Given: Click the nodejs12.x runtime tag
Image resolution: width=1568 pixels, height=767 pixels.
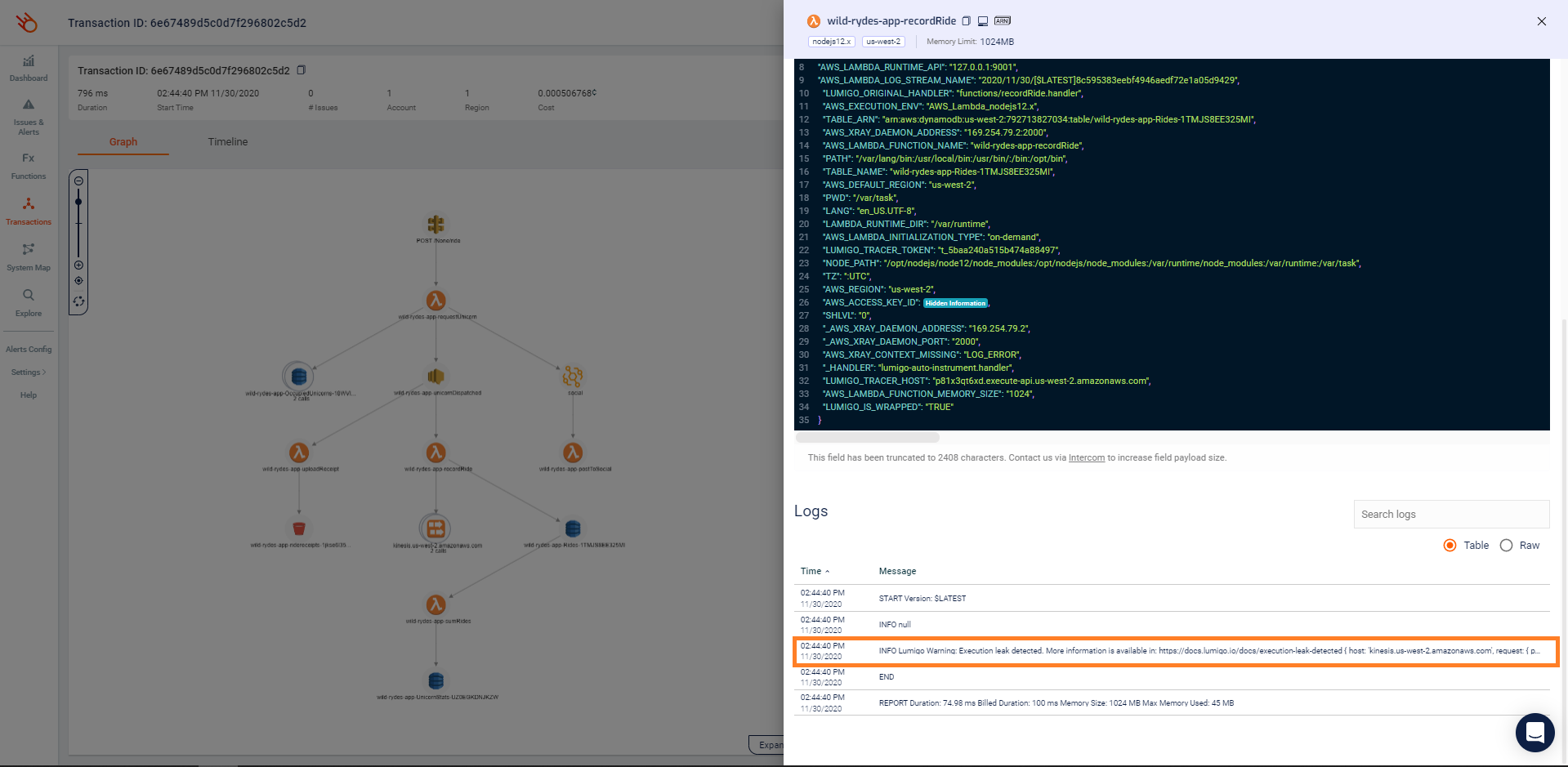Looking at the screenshot, I should point(832,42).
